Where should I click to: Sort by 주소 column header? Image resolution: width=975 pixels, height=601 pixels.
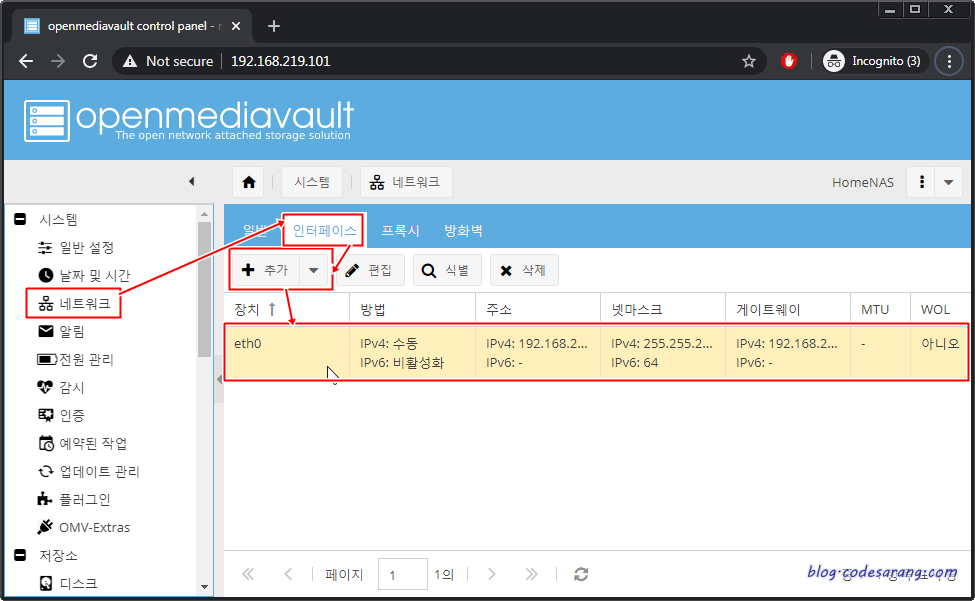(538, 309)
